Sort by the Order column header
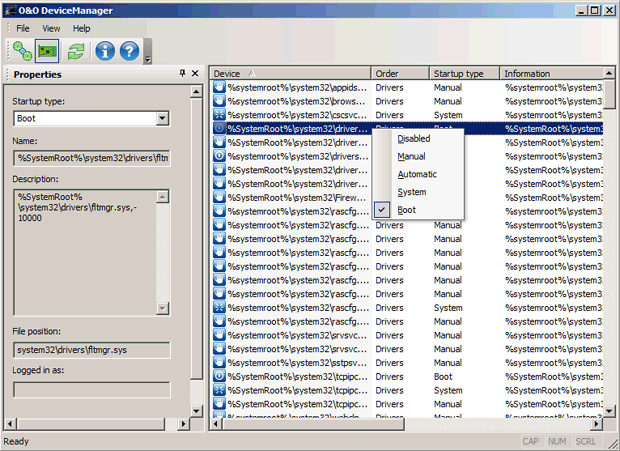This screenshot has width=620, height=451. pyautogui.click(x=400, y=74)
